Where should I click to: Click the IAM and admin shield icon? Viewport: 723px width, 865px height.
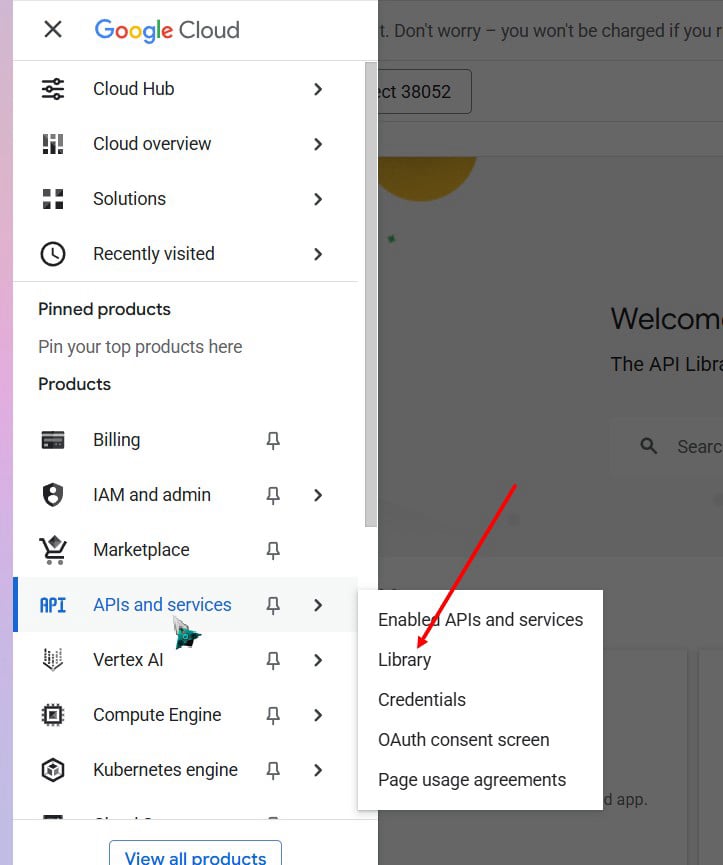pyautogui.click(x=53, y=495)
